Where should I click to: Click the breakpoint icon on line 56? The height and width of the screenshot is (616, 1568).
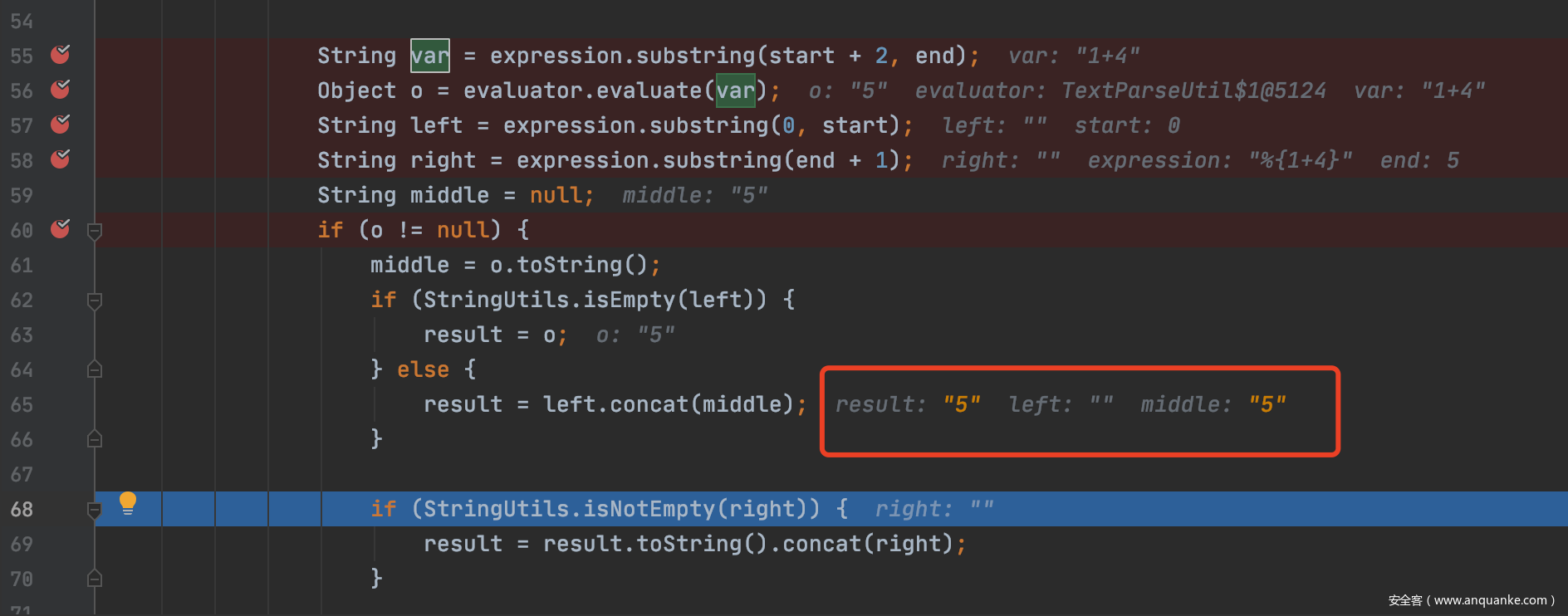point(61,90)
